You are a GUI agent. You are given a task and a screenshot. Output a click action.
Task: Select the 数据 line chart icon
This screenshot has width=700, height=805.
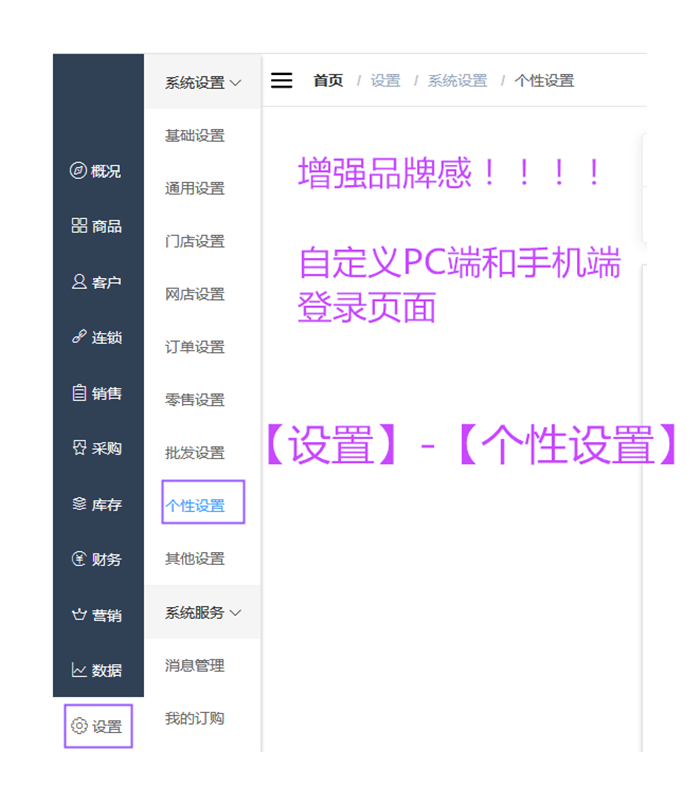(x=79, y=670)
